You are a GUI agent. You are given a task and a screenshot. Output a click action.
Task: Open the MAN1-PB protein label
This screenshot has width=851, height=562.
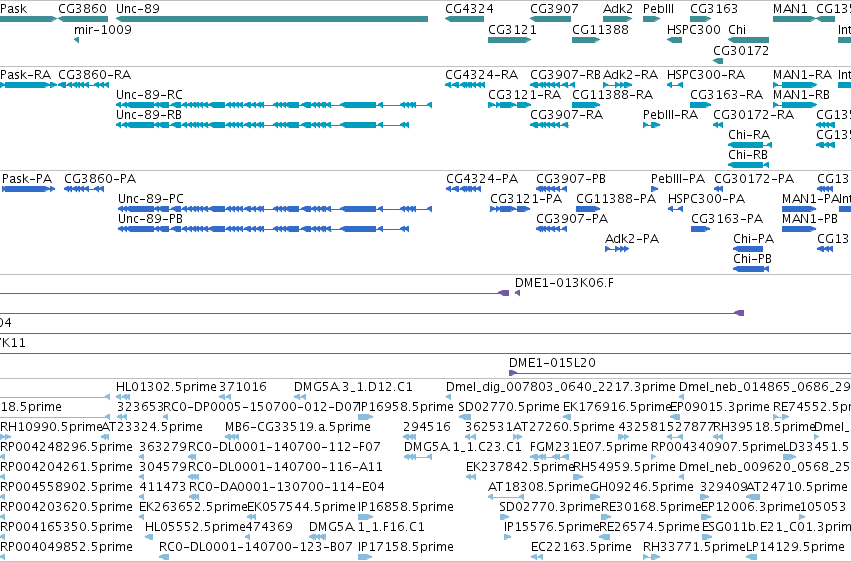(810, 219)
